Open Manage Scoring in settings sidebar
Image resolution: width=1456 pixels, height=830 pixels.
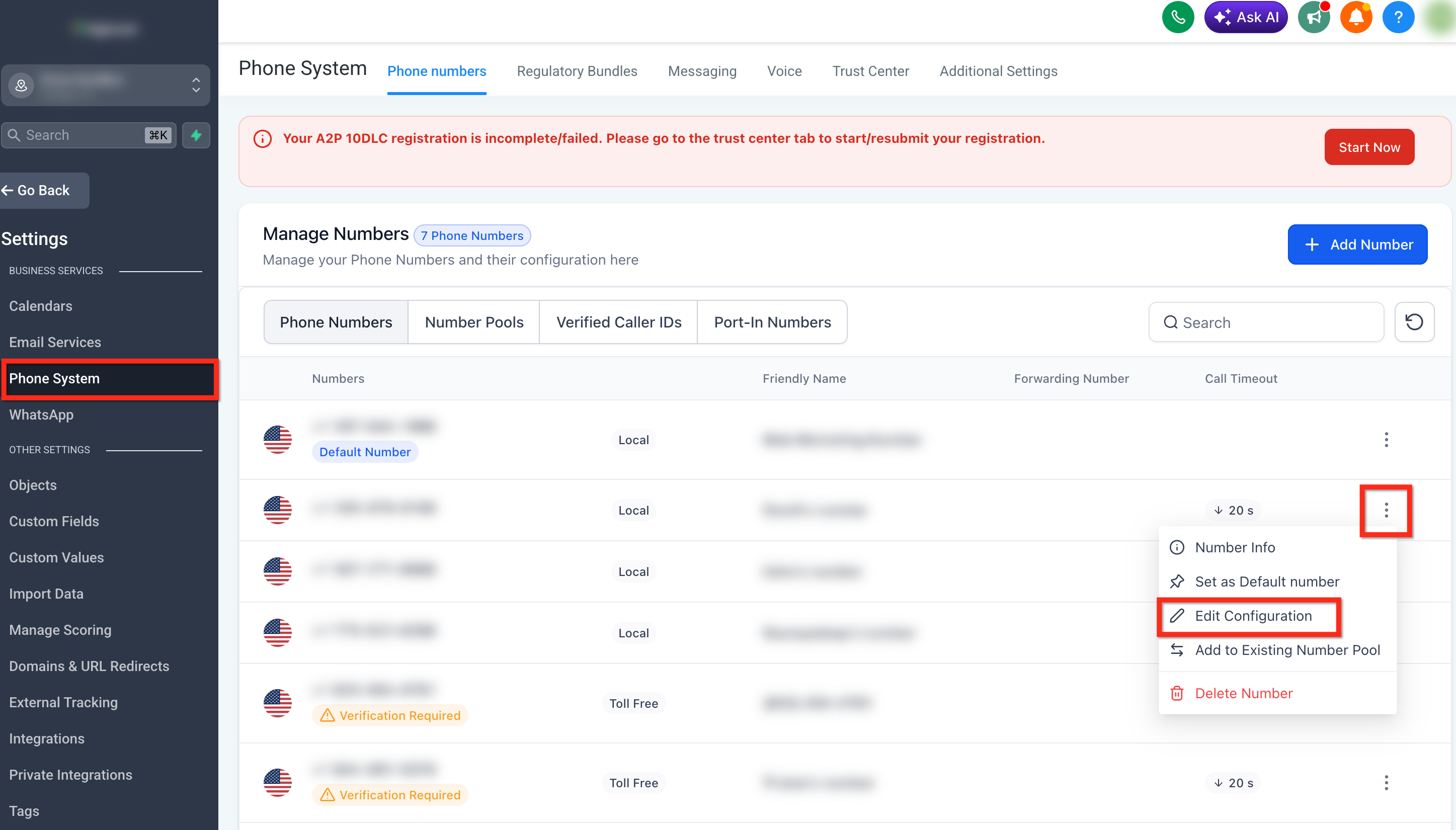(60, 630)
